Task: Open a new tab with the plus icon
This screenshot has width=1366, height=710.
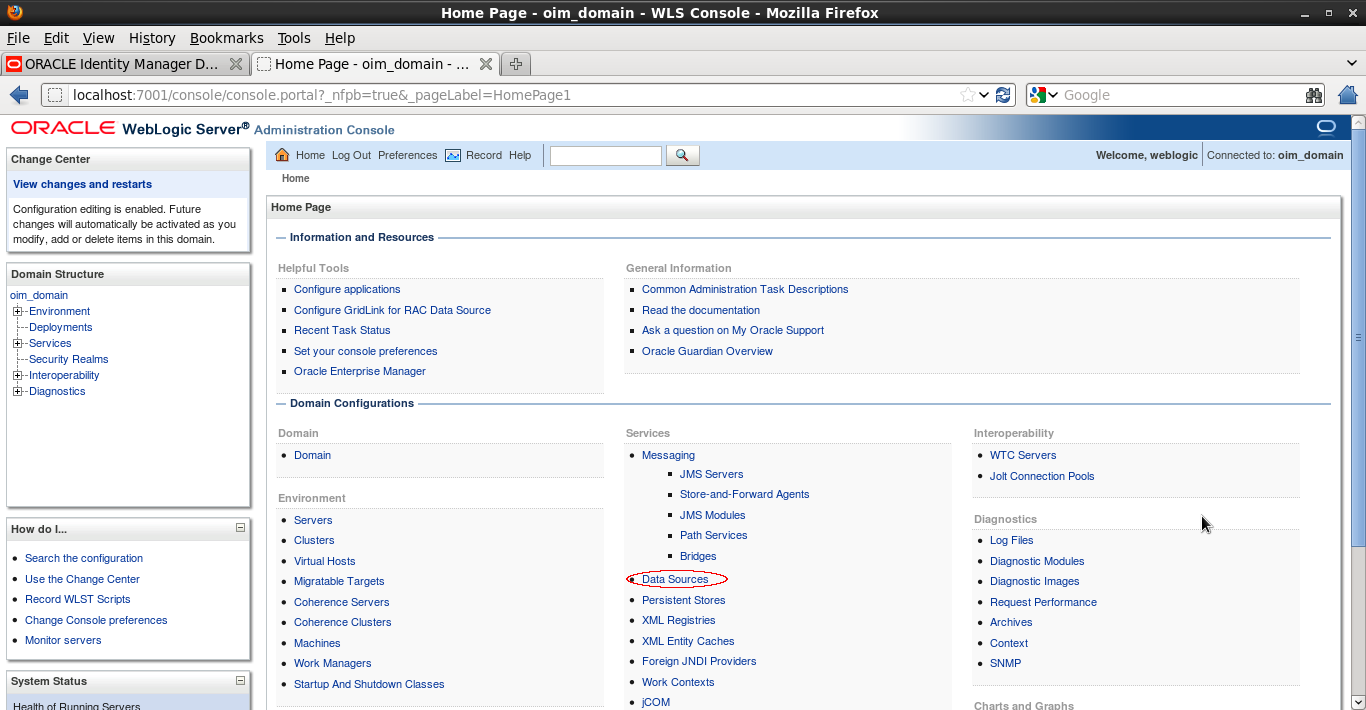Action: click(514, 63)
